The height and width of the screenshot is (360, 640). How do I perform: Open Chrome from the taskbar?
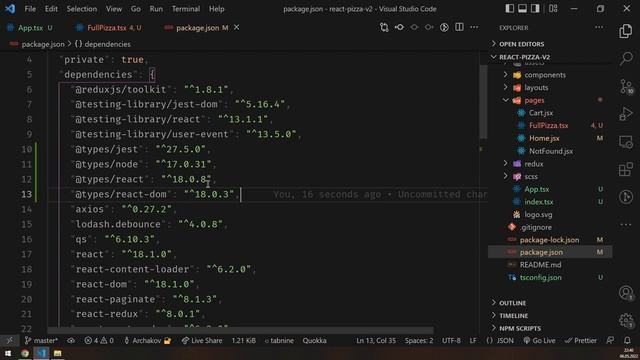click(25, 353)
